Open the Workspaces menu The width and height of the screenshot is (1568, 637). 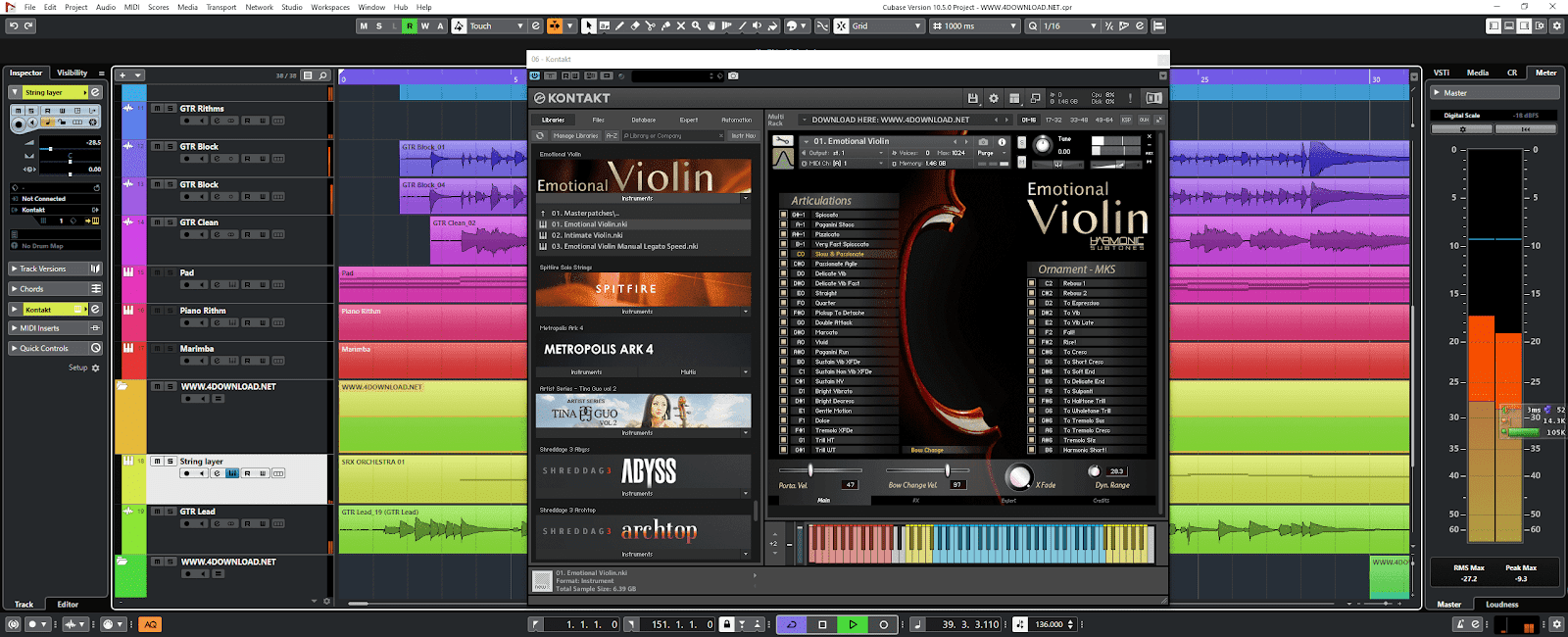click(330, 7)
